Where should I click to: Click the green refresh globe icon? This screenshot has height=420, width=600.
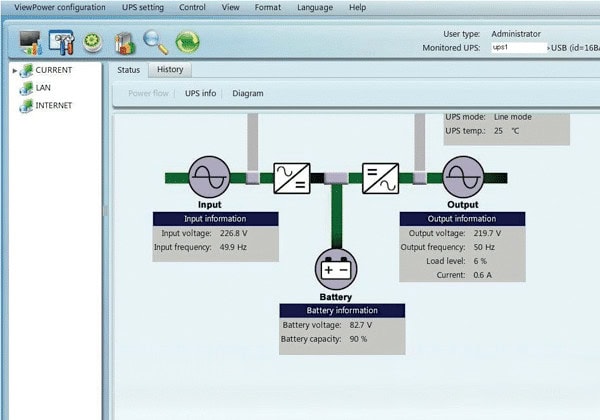click(188, 42)
